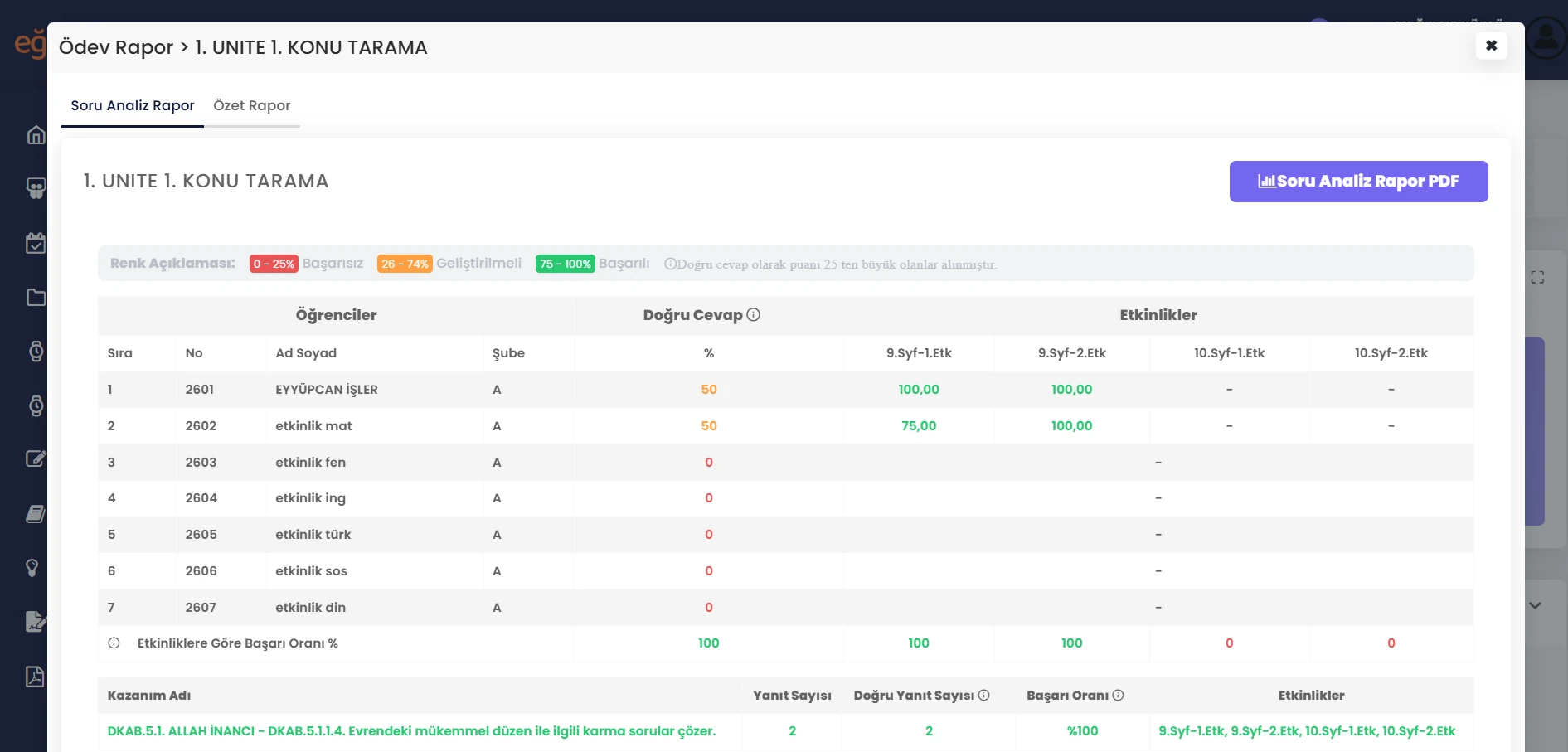
Task: Click the robot face sidebar icon
Action: (x=36, y=189)
